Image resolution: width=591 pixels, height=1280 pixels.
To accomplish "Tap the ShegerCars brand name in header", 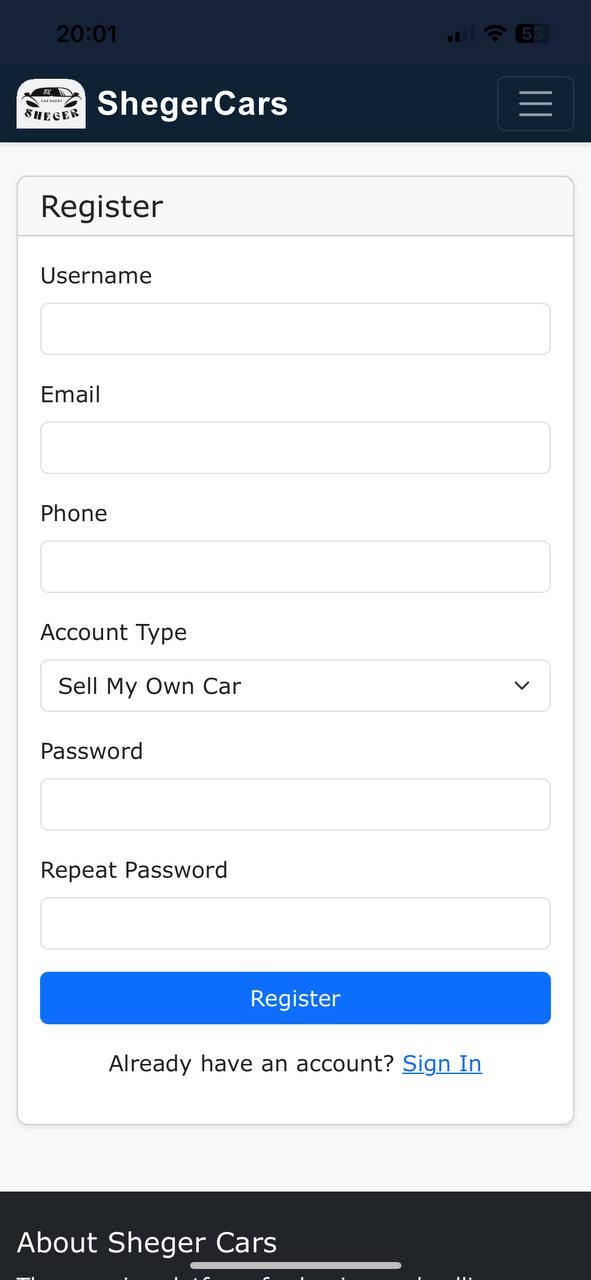I will 191,103.
